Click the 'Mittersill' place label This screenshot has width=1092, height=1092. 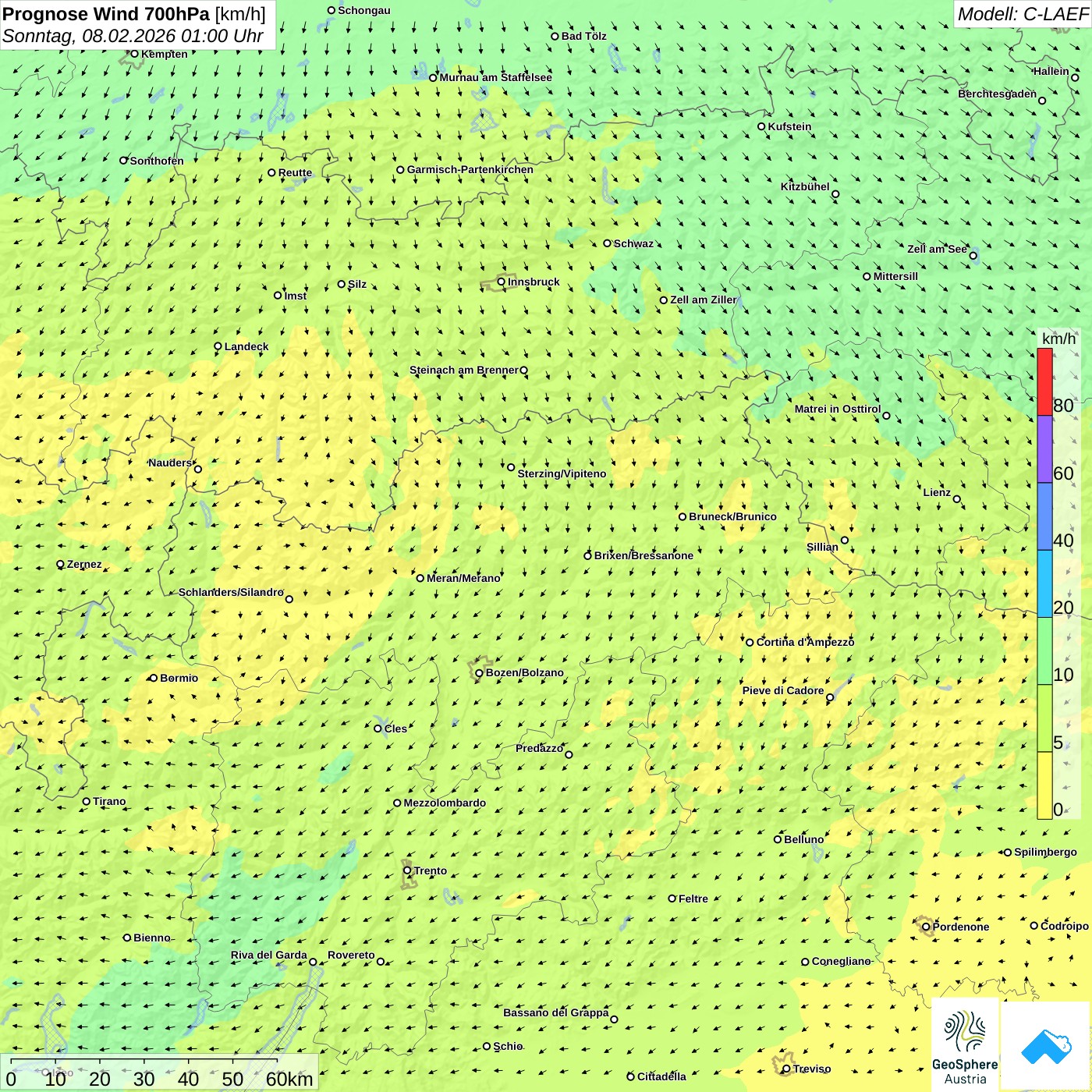(895, 276)
